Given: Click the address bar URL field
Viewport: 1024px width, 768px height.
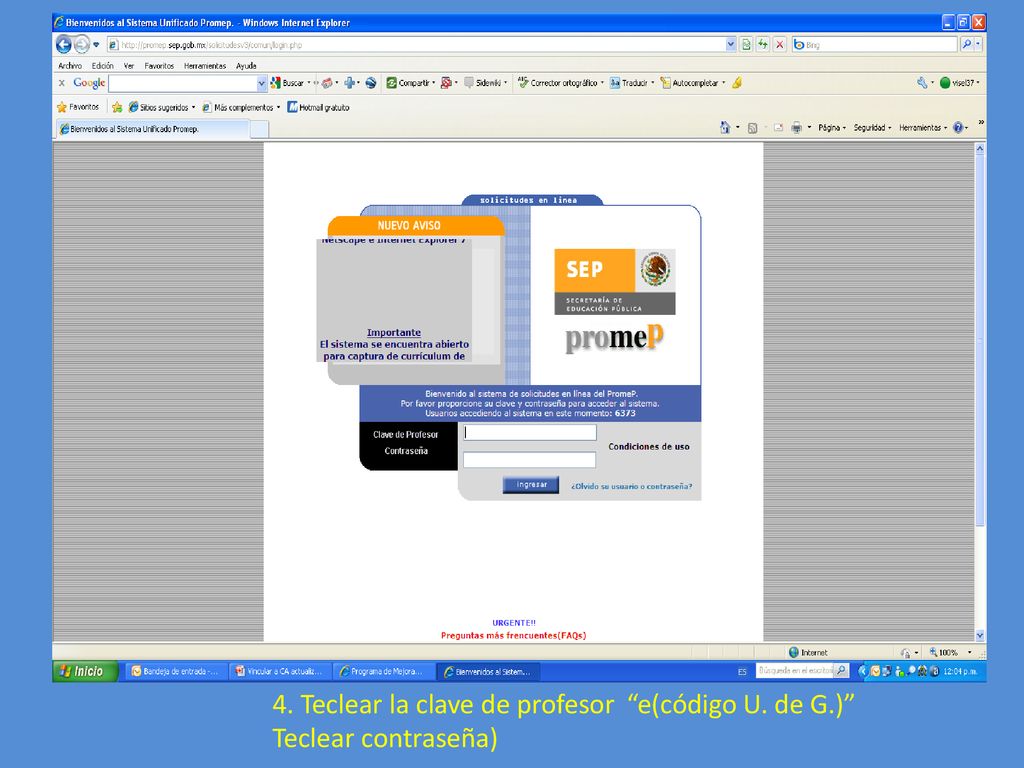Looking at the screenshot, I should [x=415, y=44].
